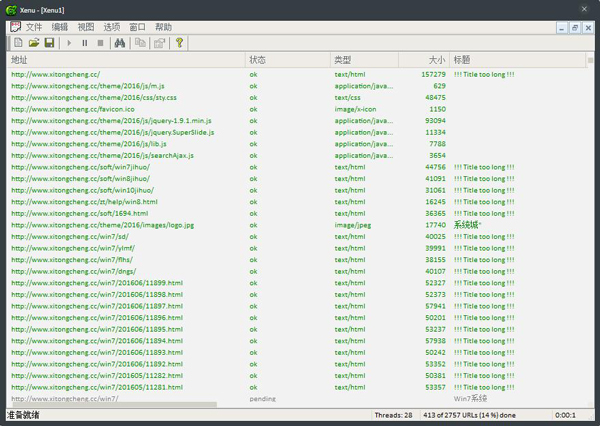Click the Copy toolbar icon
The width and height of the screenshot is (600, 426).
(140, 43)
